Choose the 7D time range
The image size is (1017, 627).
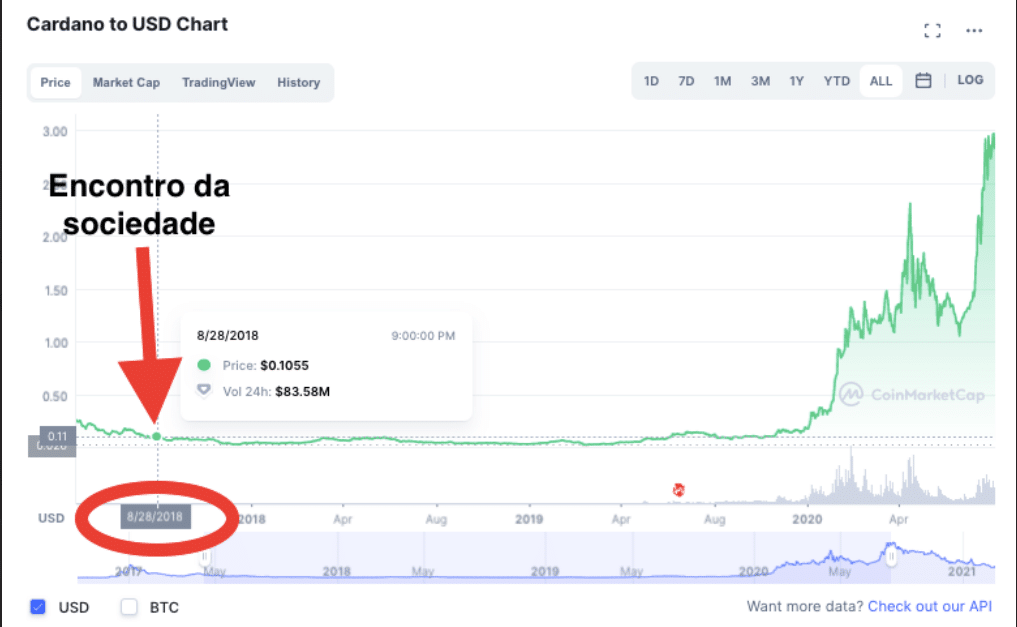[x=686, y=81]
